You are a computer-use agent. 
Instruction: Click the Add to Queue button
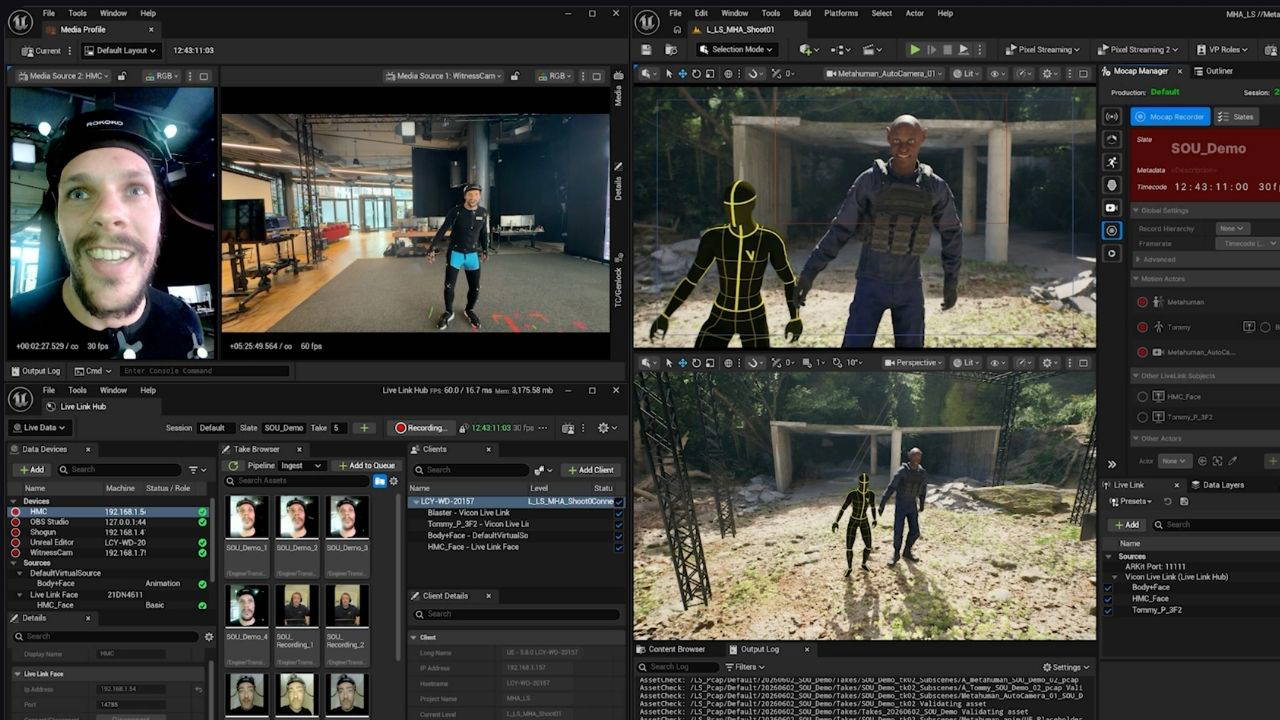coord(366,465)
